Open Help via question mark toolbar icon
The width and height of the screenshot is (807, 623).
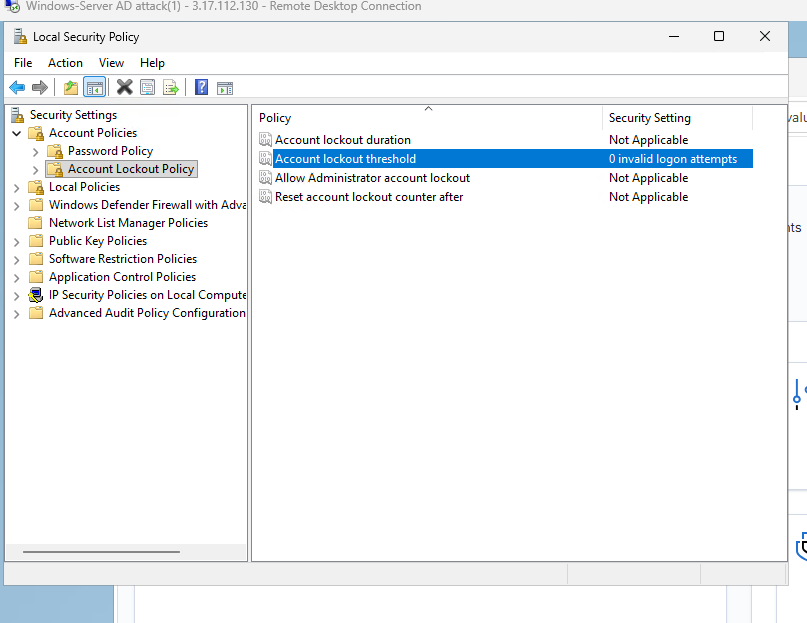click(202, 88)
